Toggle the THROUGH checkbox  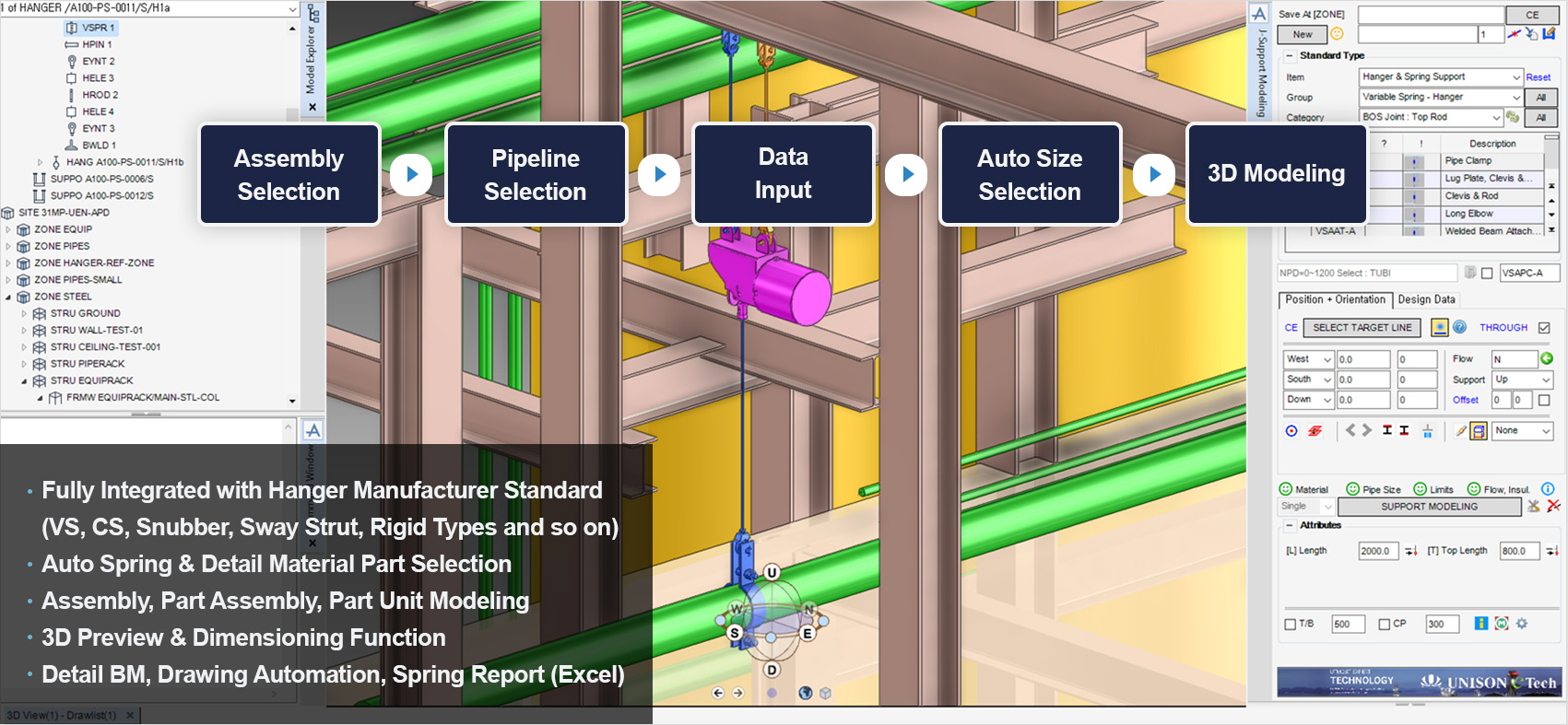tap(1545, 327)
